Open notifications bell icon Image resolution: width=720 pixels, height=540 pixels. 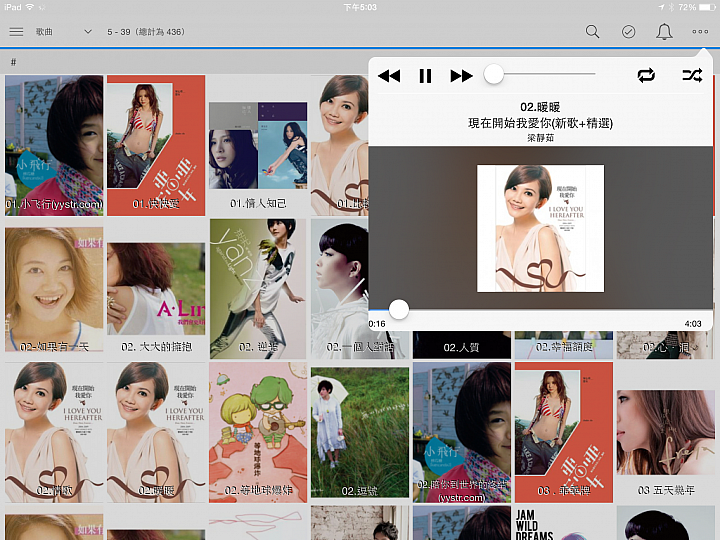point(664,32)
